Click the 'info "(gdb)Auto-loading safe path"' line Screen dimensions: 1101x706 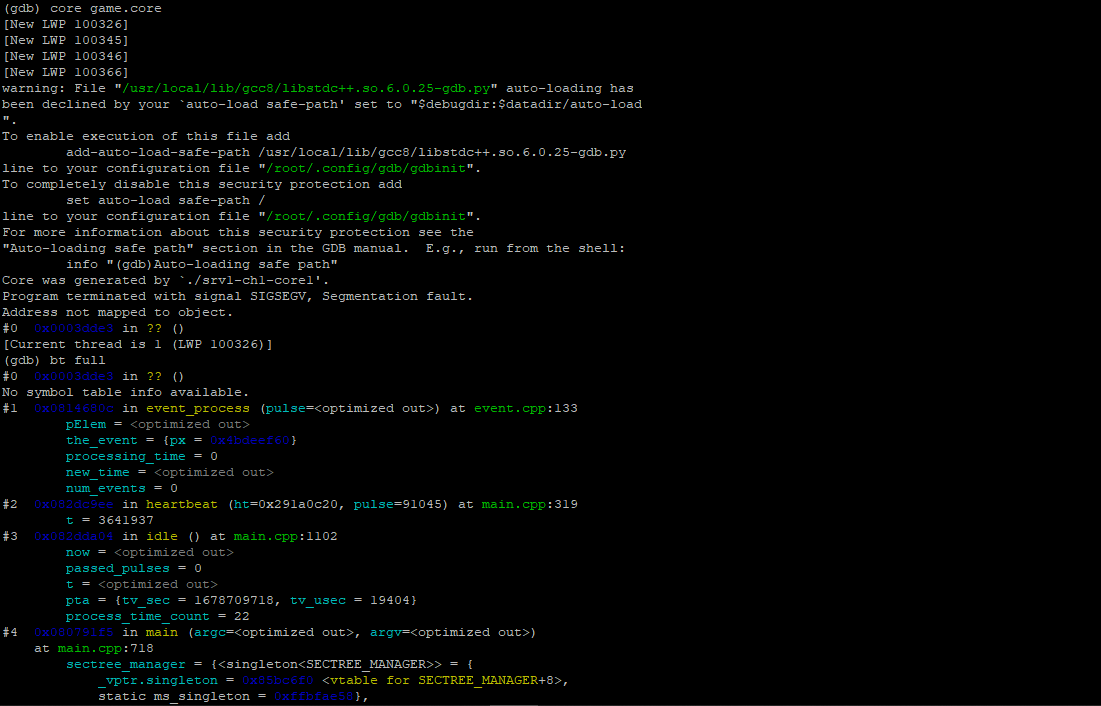tap(202, 264)
